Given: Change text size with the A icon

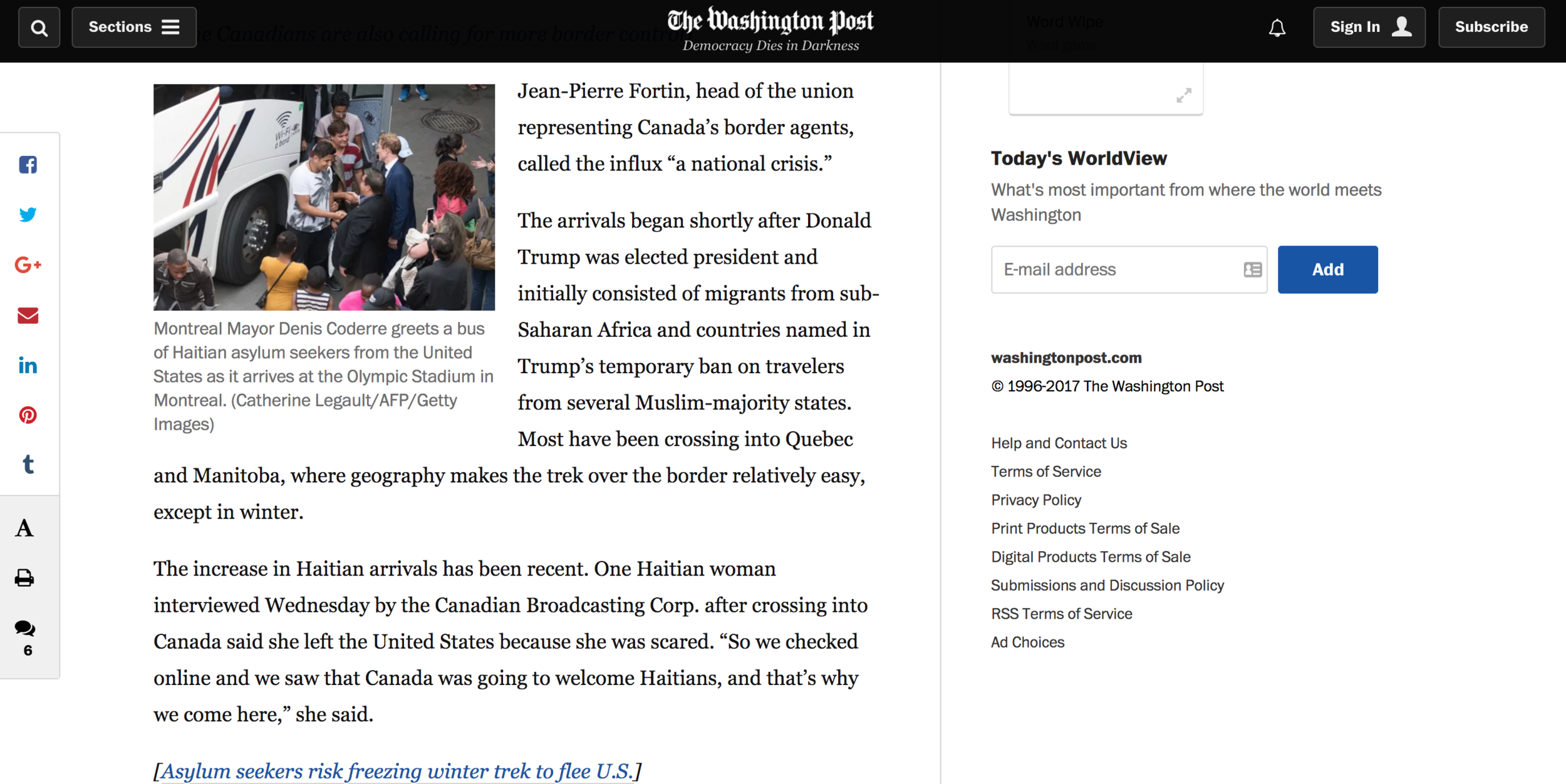Looking at the screenshot, I should 24,528.
